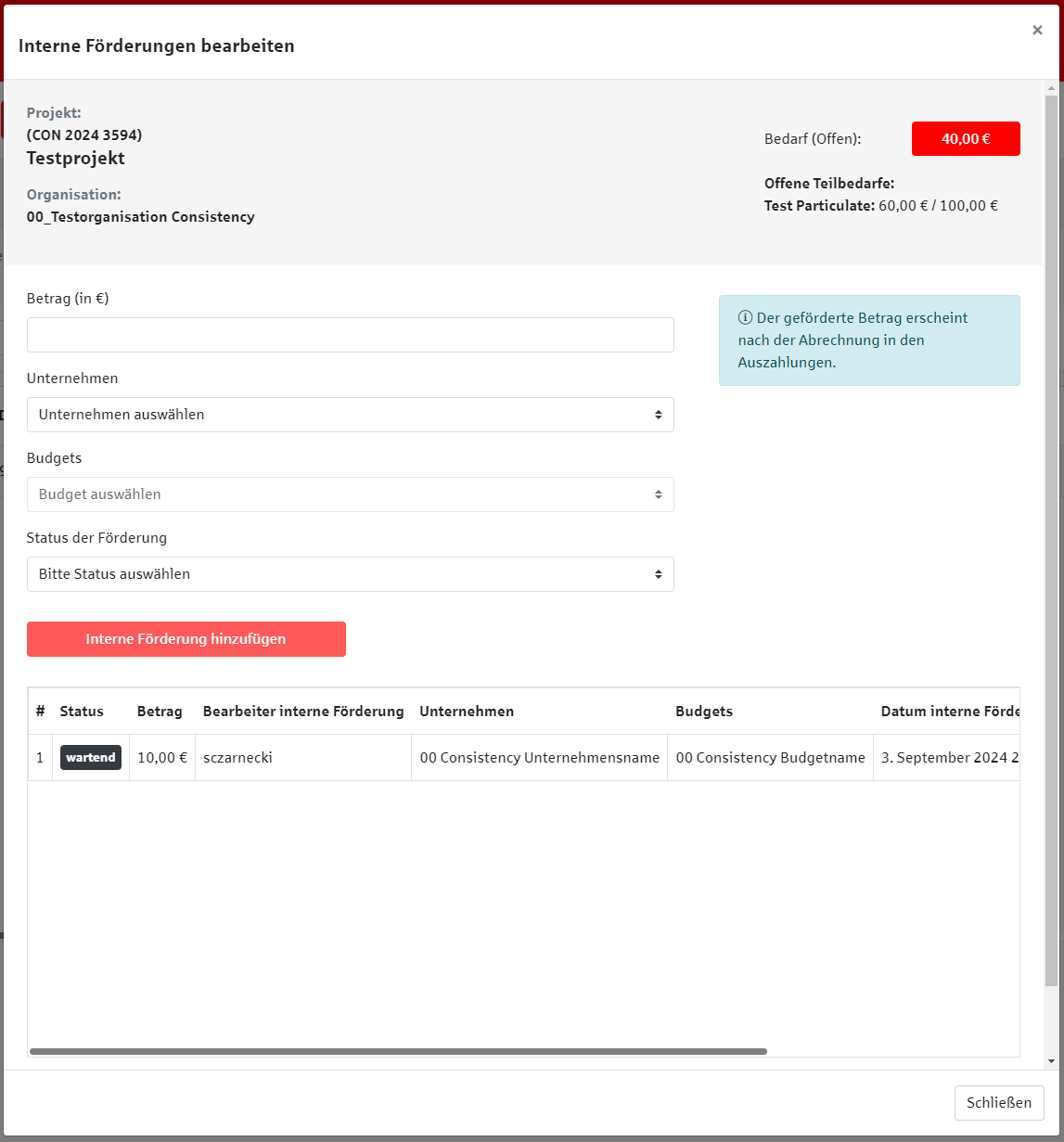The width and height of the screenshot is (1064, 1142).
Task: Click the Status column header
Action: pos(82,712)
